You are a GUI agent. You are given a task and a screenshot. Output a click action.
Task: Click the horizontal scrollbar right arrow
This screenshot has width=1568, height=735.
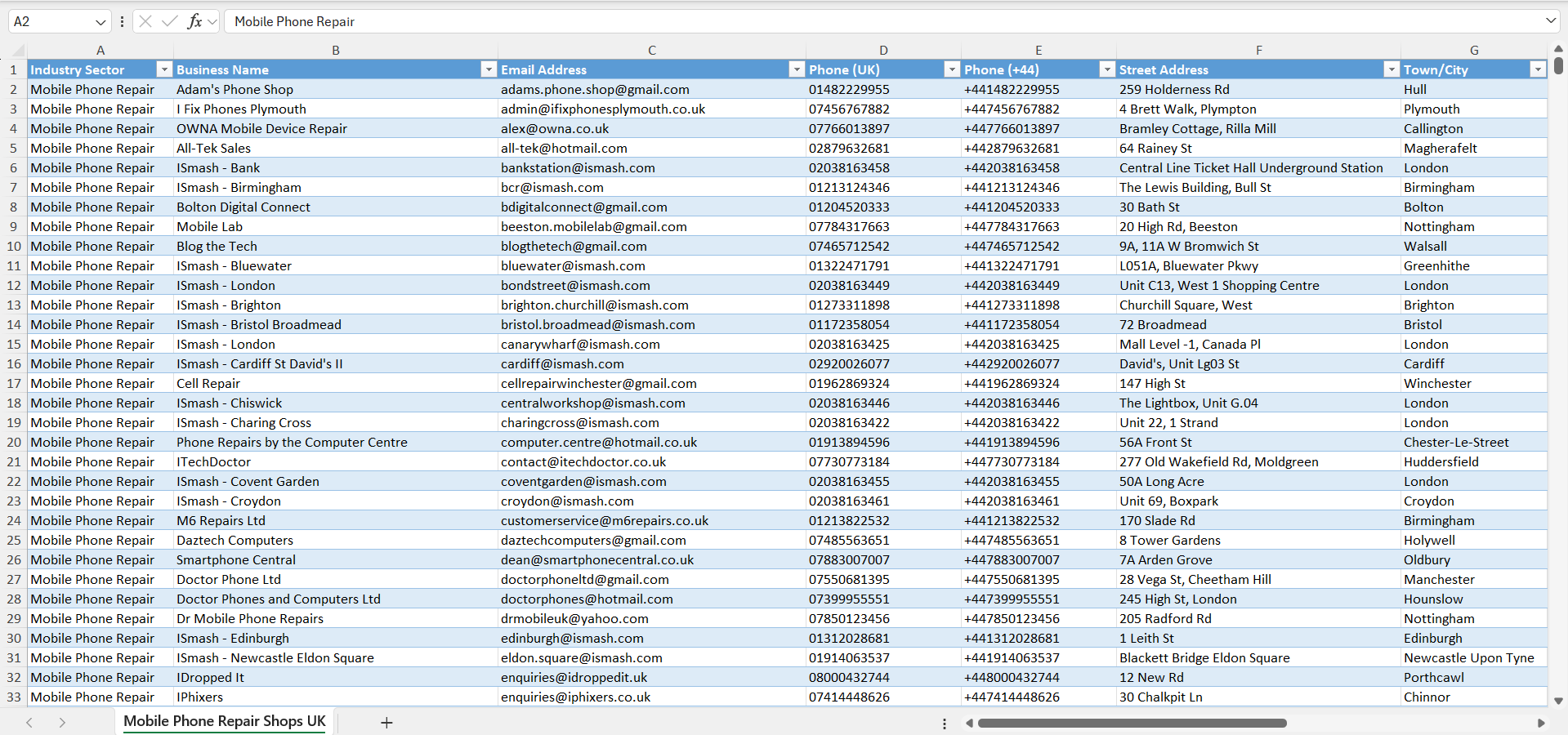point(1541,723)
